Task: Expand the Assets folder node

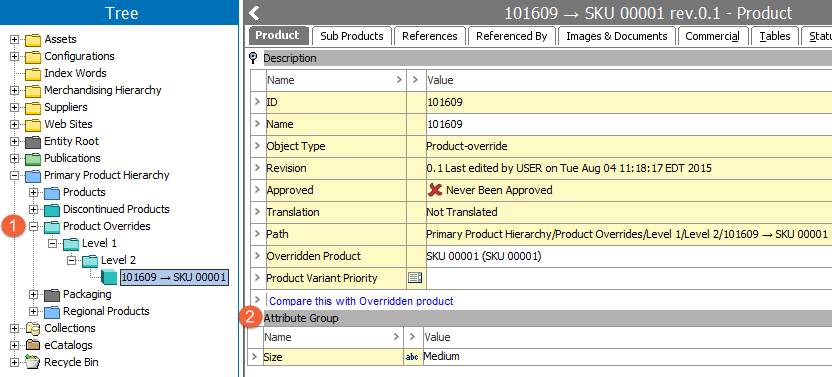Action: 15,39
